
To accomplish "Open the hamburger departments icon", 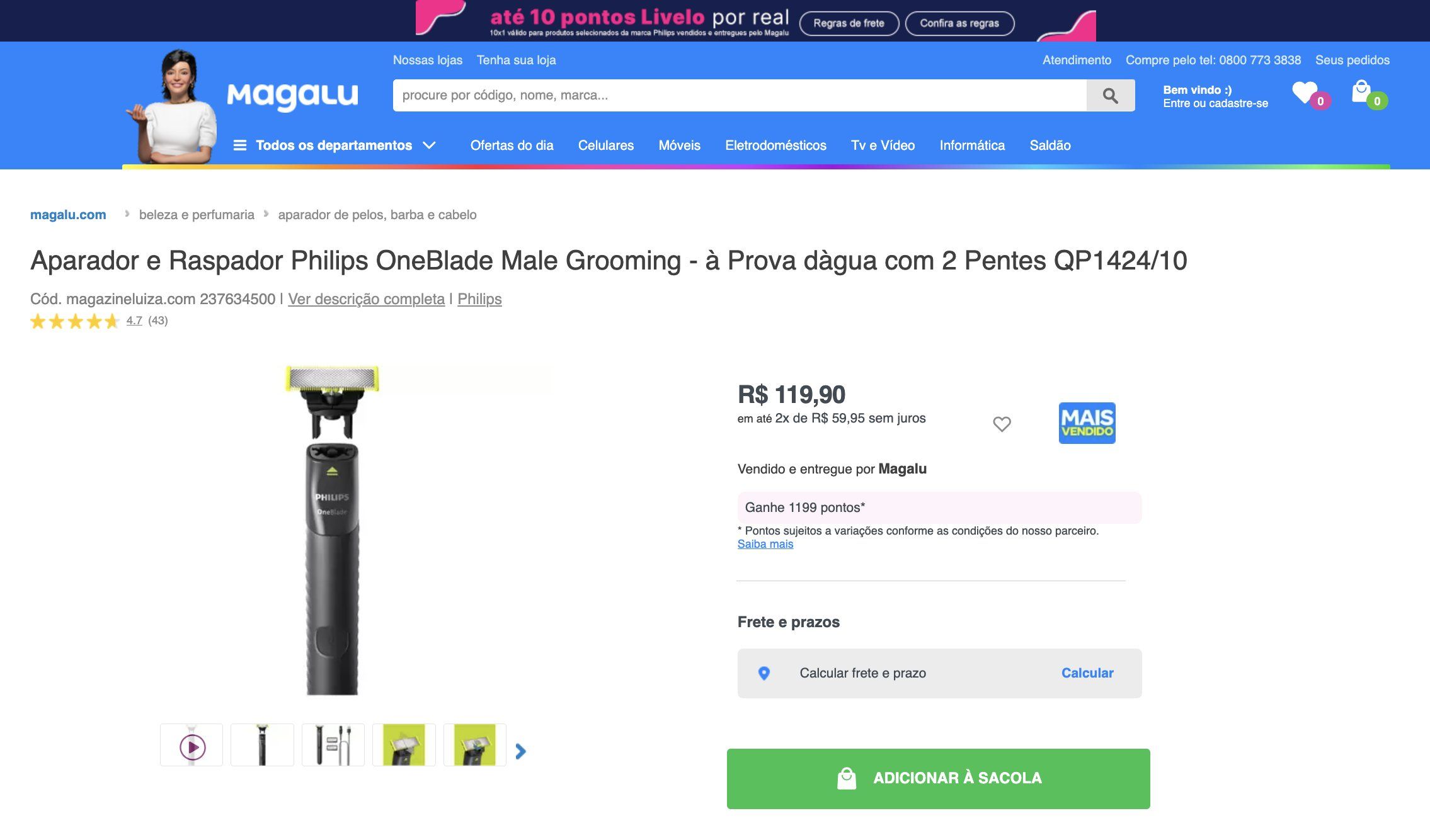I will pos(240,145).
